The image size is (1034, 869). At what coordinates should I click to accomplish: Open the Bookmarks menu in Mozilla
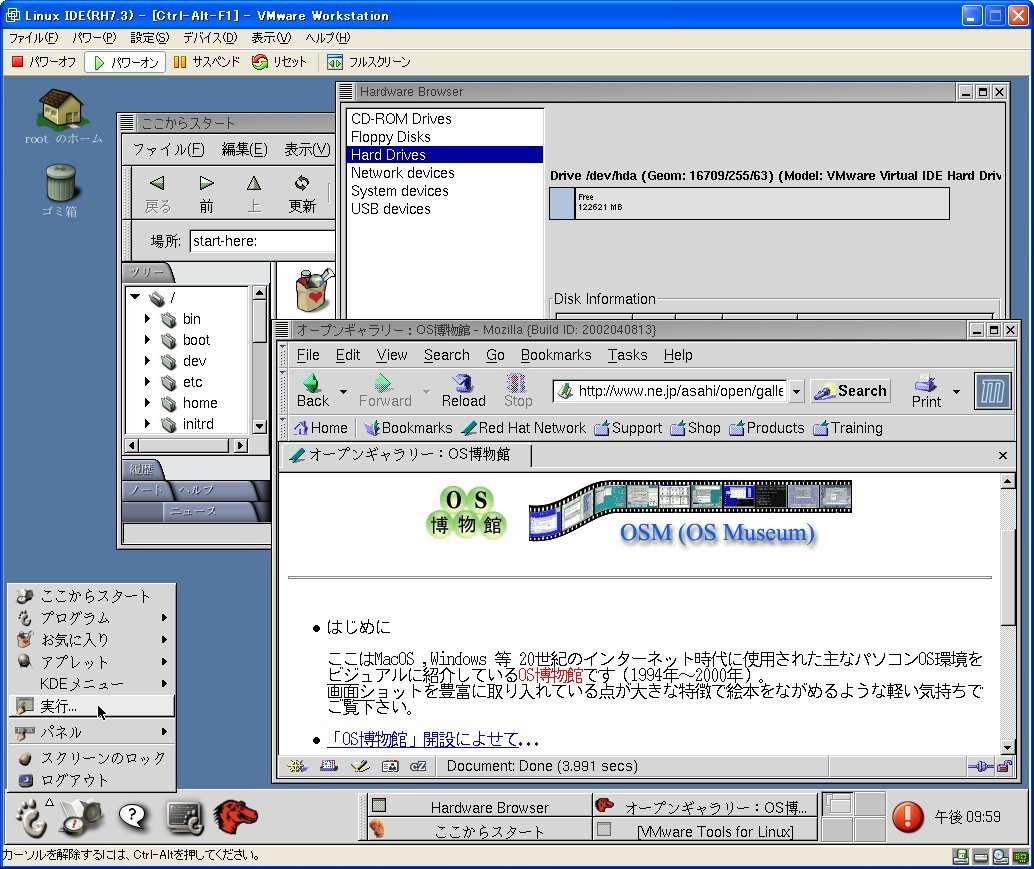555,355
